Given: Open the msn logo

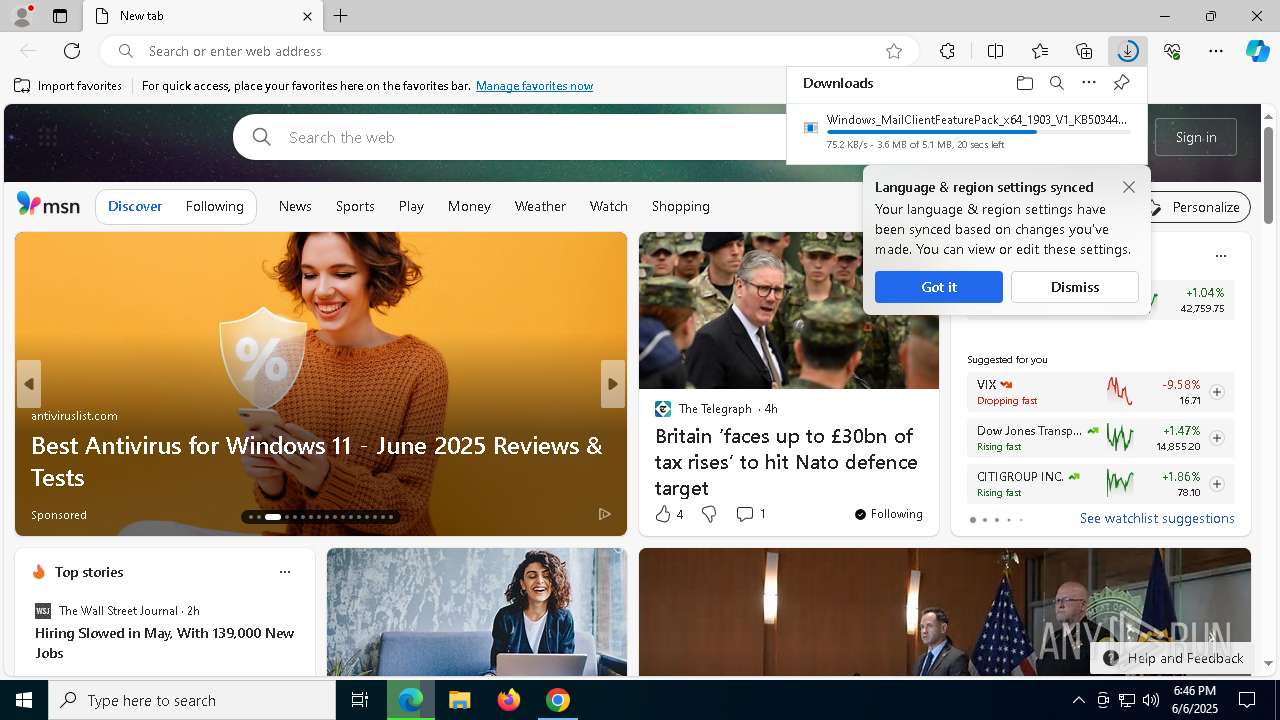Looking at the screenshot, I should pyautogui.click(x=48, y=205).
